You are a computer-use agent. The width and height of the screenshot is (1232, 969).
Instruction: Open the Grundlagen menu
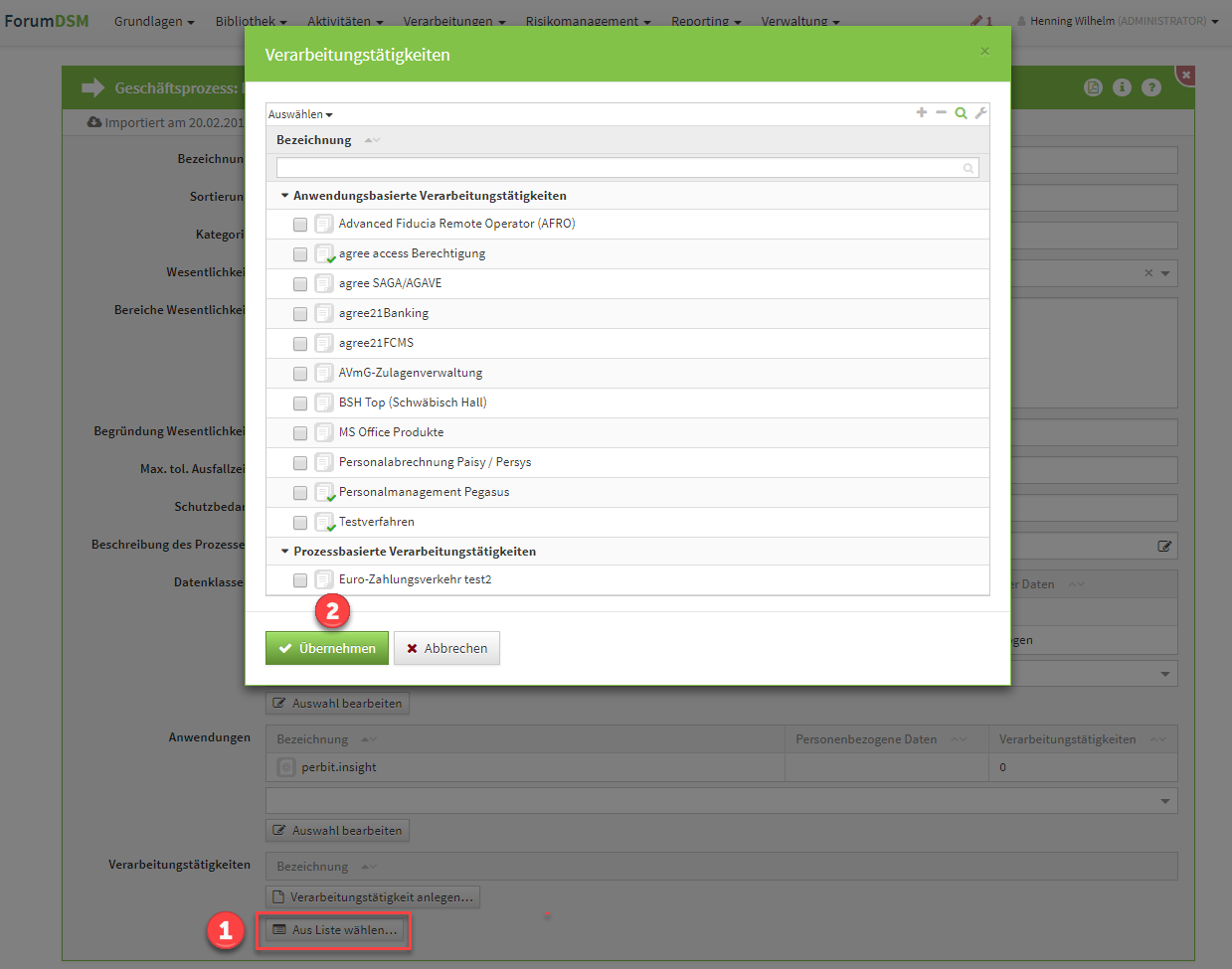(x=153, y=21)
